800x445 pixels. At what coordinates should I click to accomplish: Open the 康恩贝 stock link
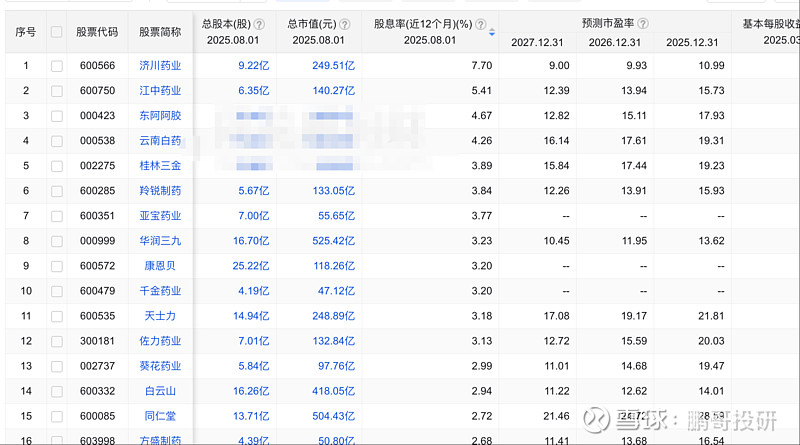160,265
